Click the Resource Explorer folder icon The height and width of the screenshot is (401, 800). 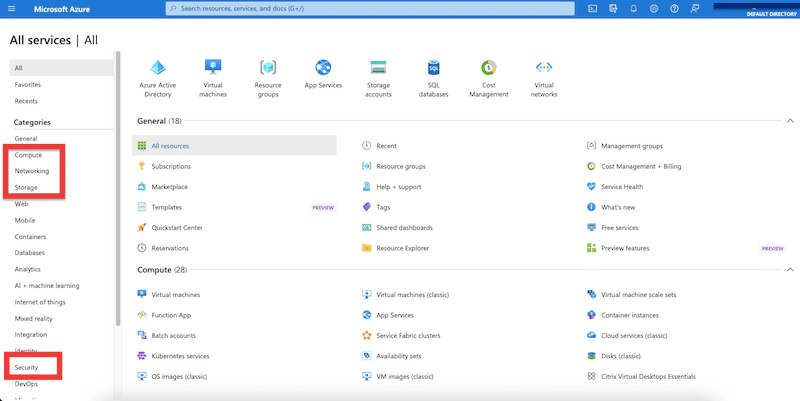[366, 248]
